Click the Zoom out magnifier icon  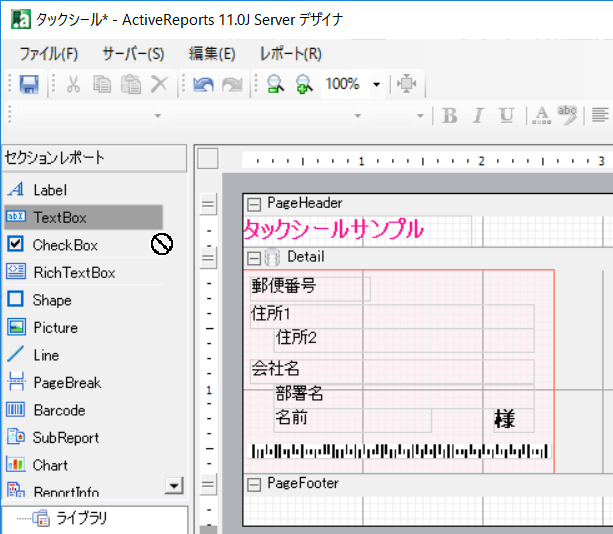point(275,85)
